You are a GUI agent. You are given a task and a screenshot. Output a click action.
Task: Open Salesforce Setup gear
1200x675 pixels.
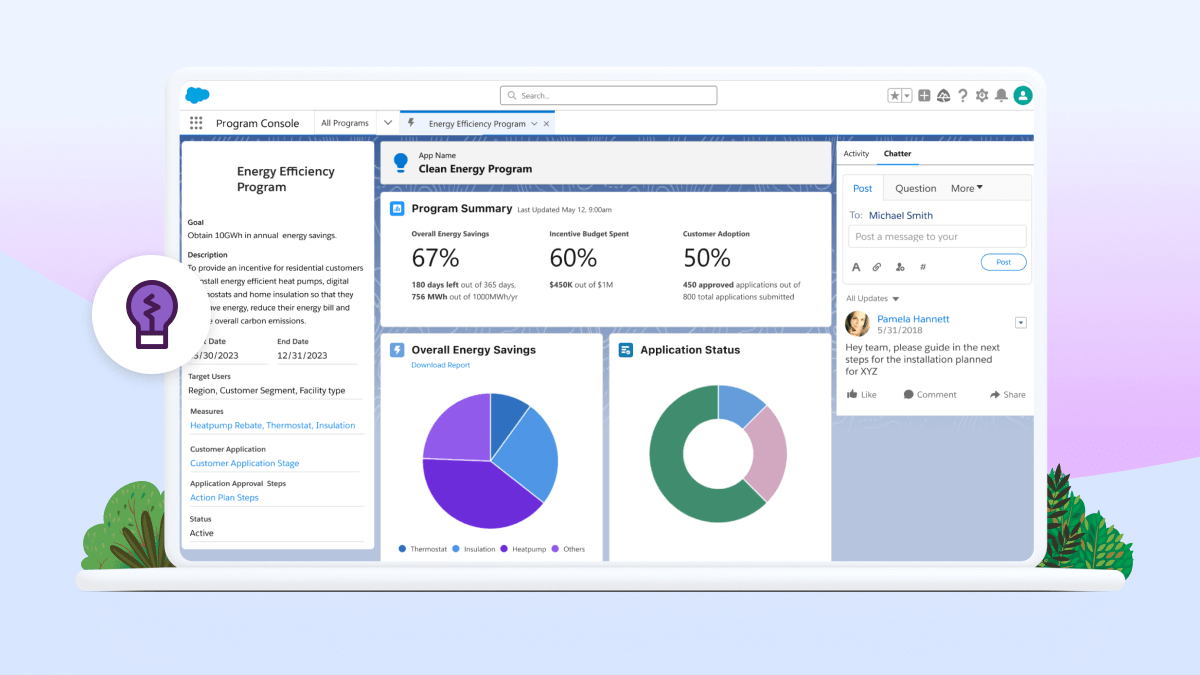[x=982, y=95]
